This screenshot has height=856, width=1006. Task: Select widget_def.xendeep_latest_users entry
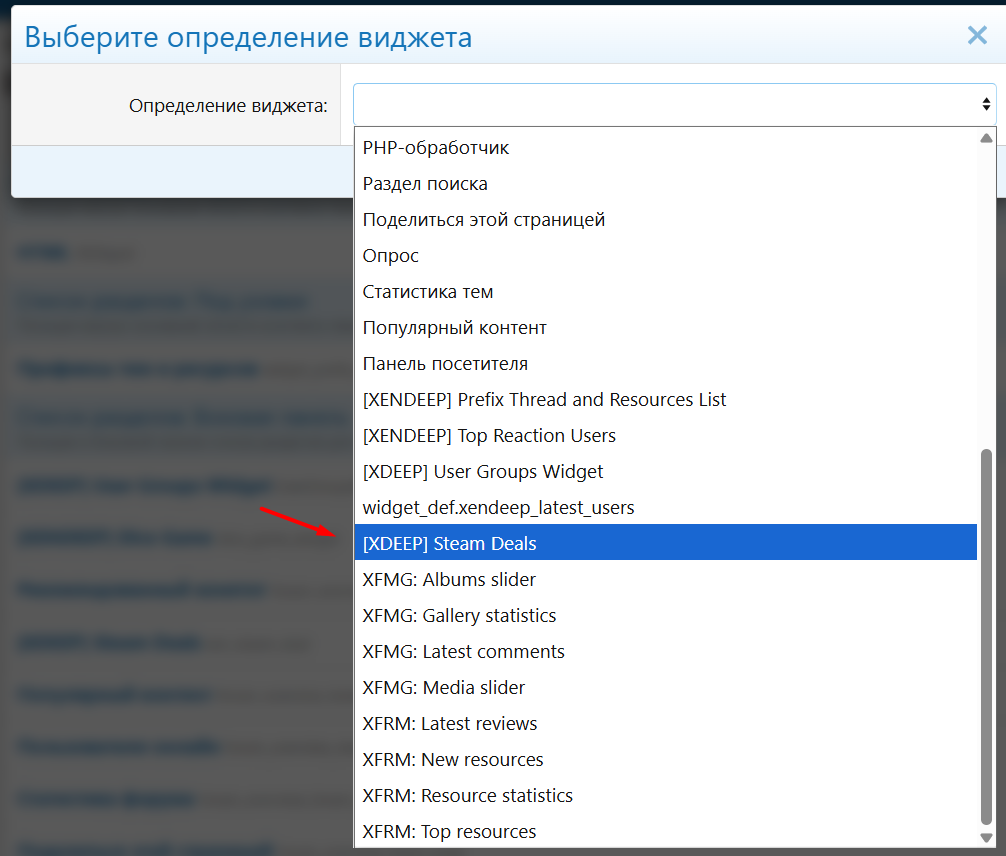point(498,508)
